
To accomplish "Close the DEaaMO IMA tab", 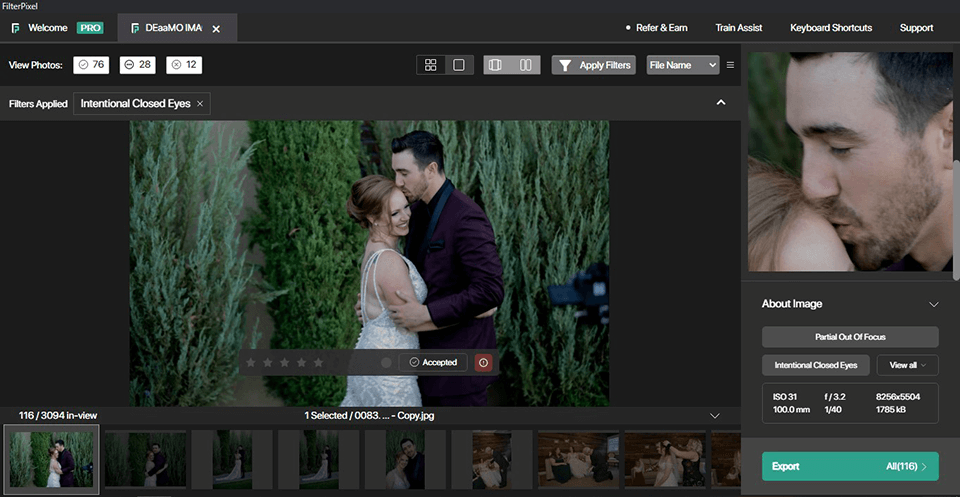I will click(x=216, y=29).
